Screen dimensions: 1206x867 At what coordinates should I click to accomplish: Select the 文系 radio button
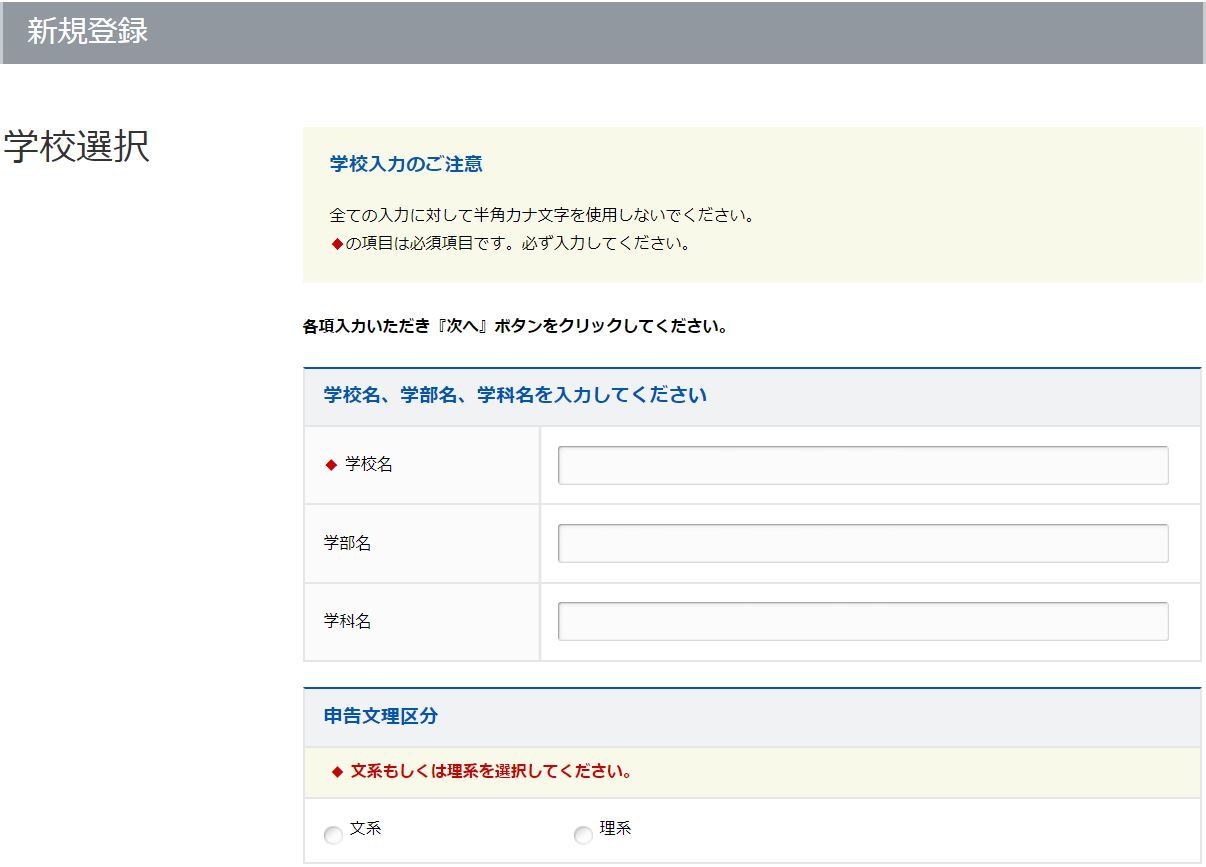pyautogui.click(x=333, y=835)
